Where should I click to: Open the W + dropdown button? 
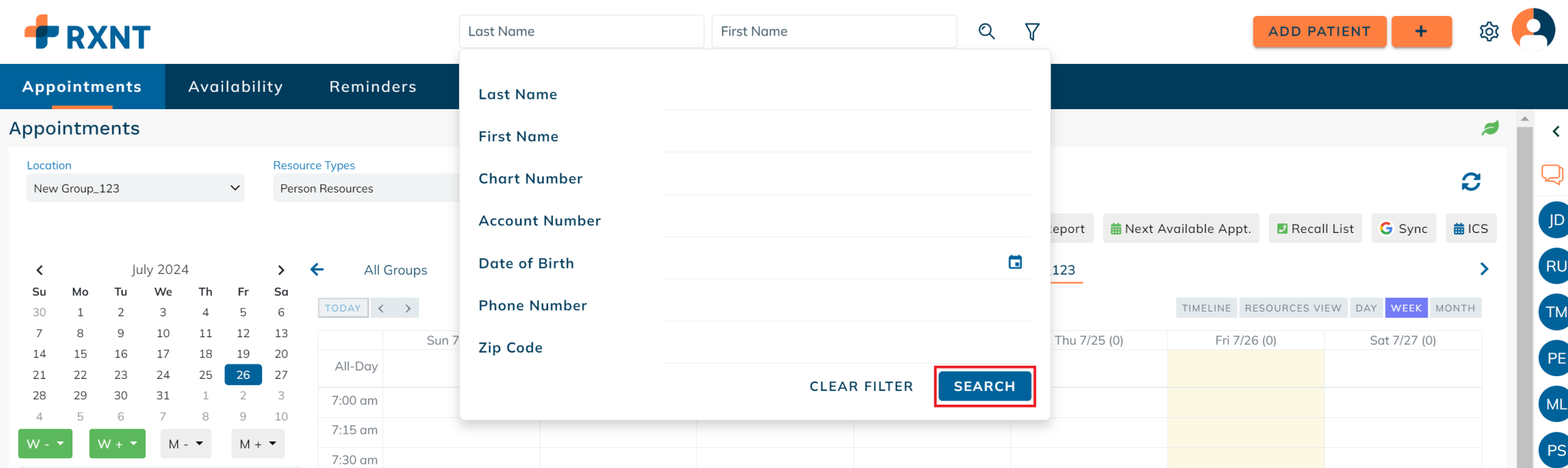click(118, 444)
